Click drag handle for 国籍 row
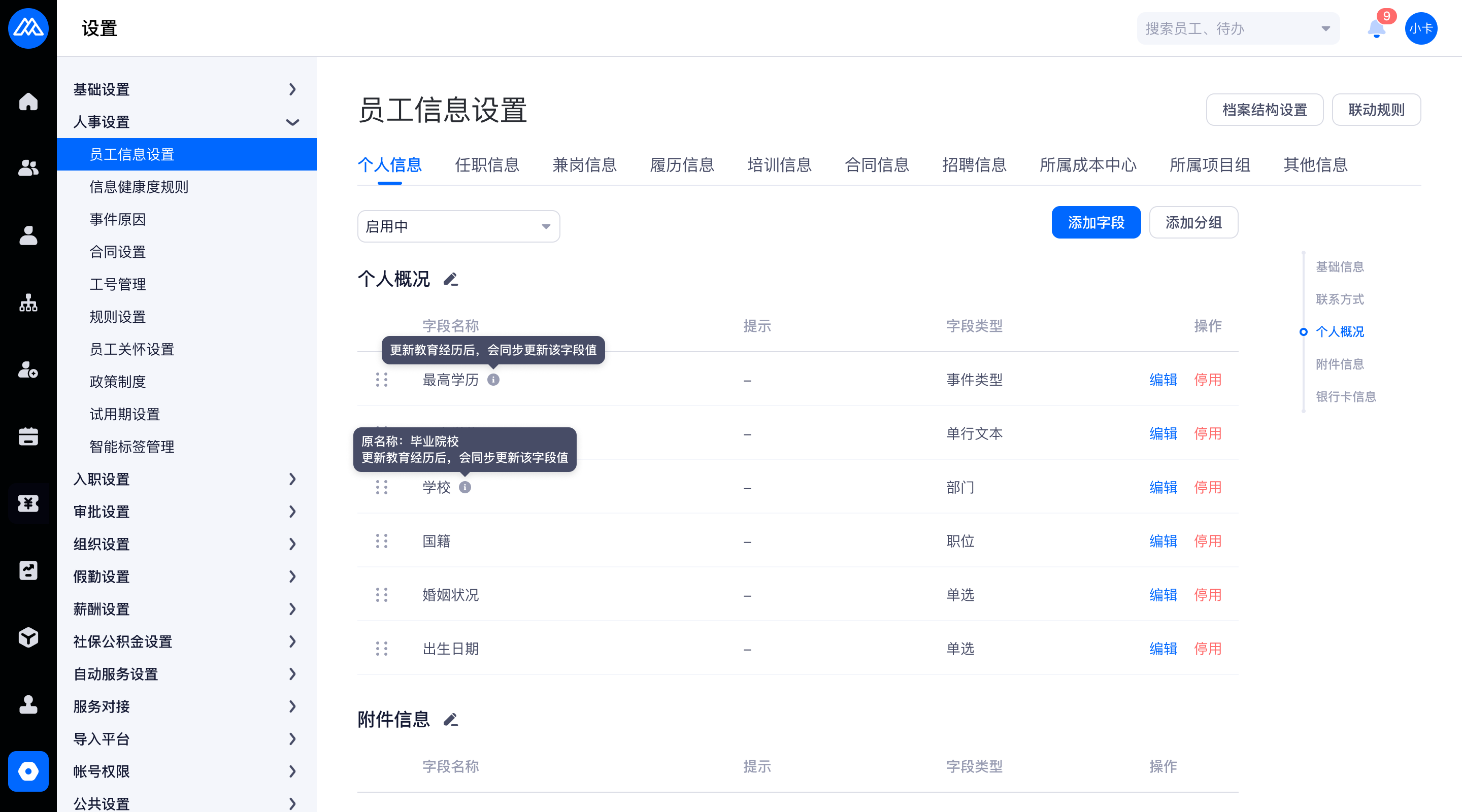 pos(381,542)
